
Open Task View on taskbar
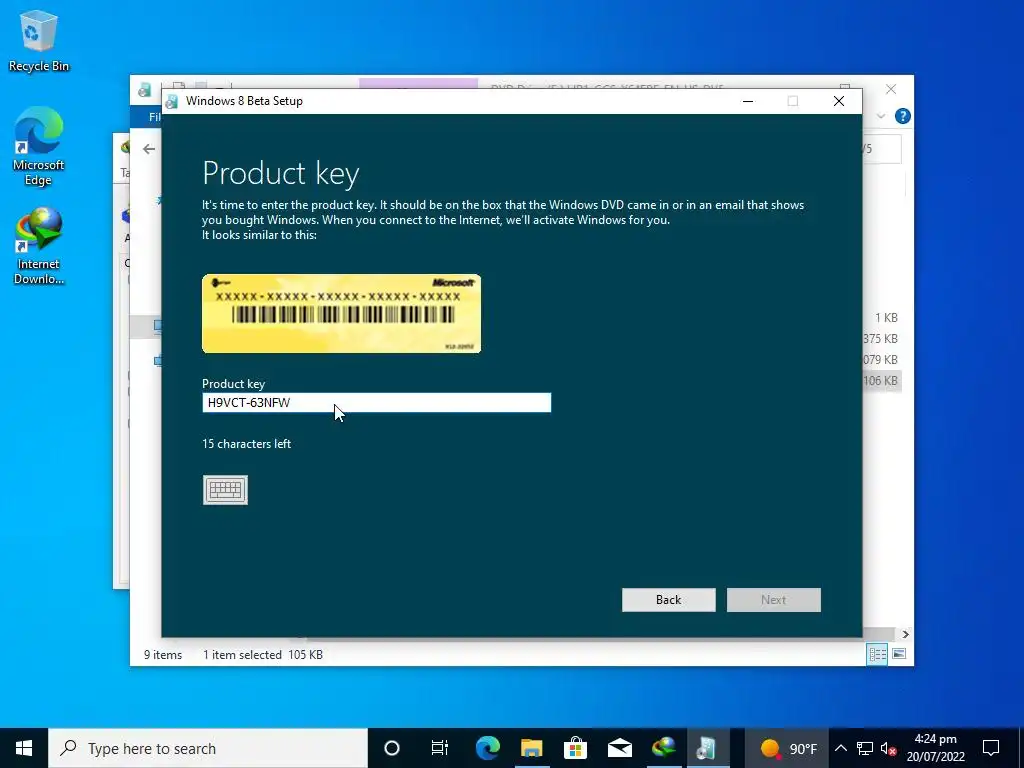(x=440, y=748)
